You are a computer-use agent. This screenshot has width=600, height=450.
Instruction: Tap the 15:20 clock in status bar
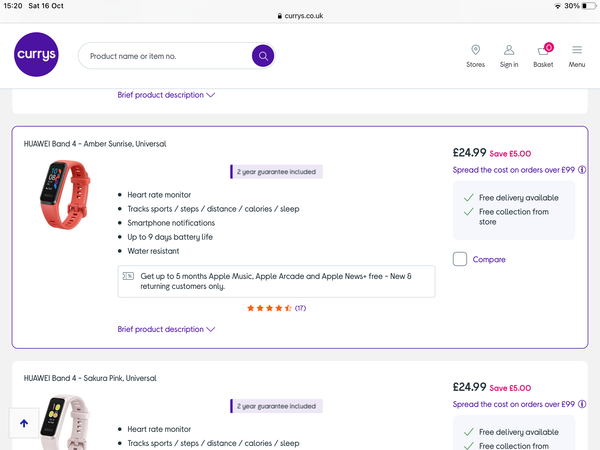tap(13, 6)
